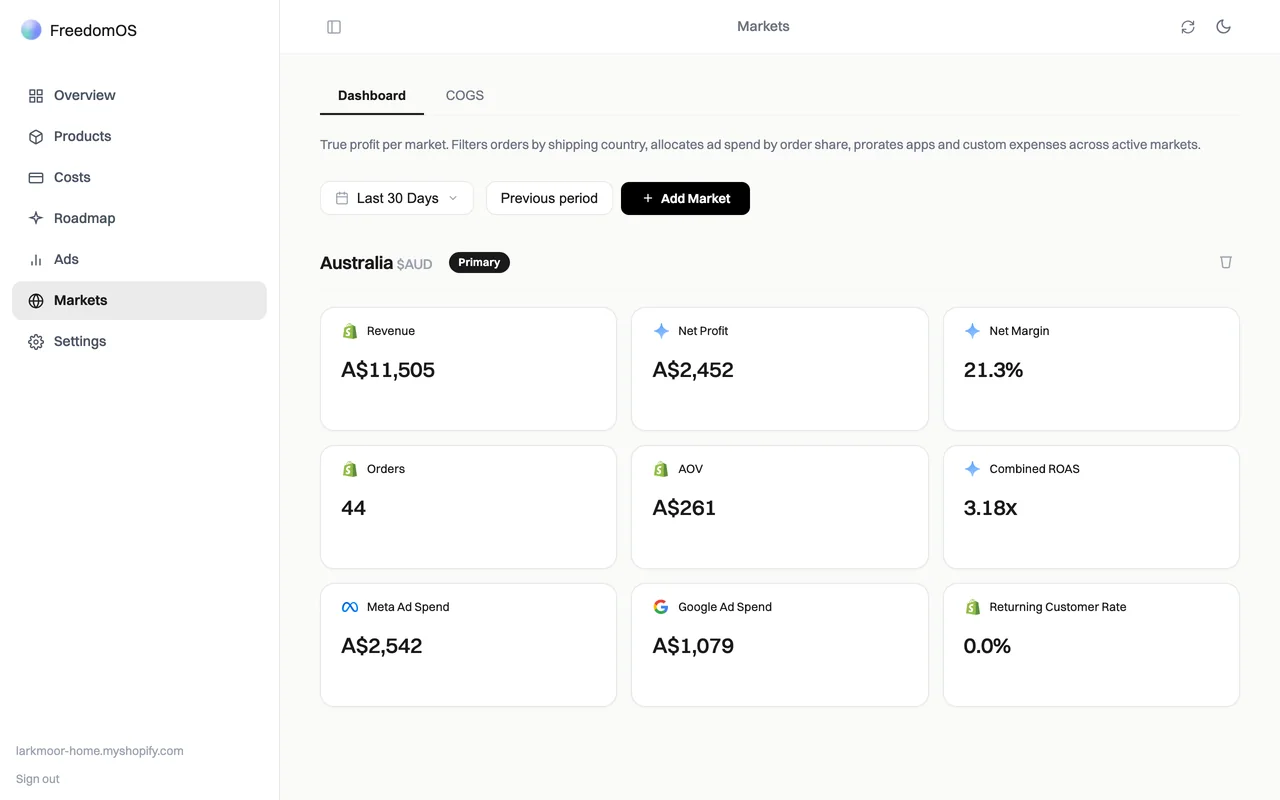1280x800 pixels.
Task: Switch to the COGS tab
Action: click(465, 96)
